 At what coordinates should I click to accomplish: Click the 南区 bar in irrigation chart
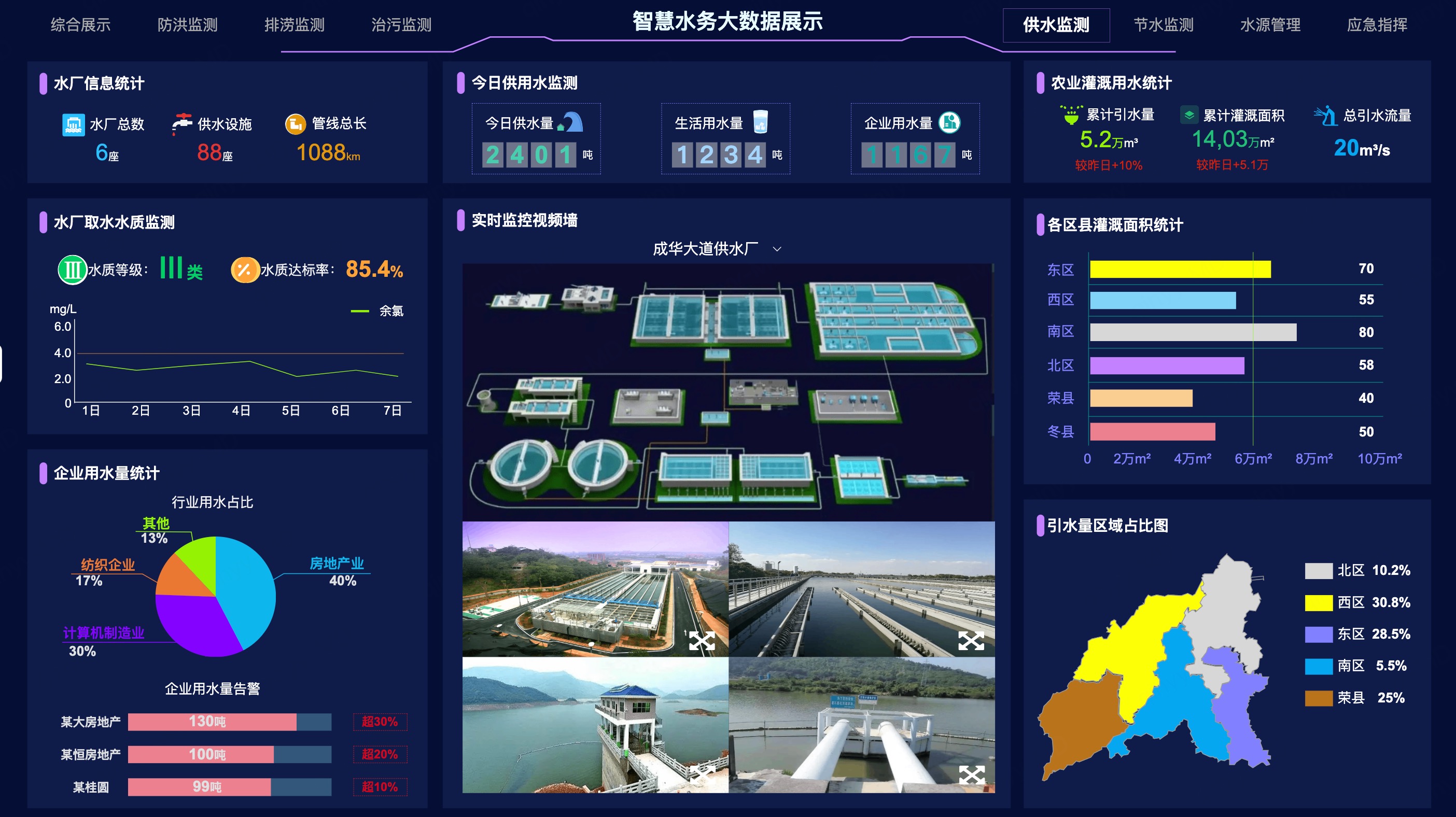coord(1193,332)
